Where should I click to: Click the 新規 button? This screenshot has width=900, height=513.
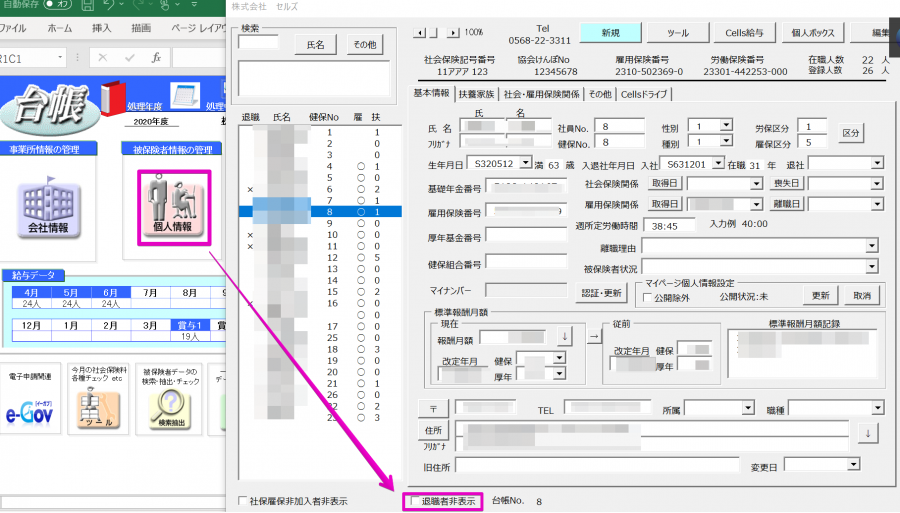click(610, 33)
